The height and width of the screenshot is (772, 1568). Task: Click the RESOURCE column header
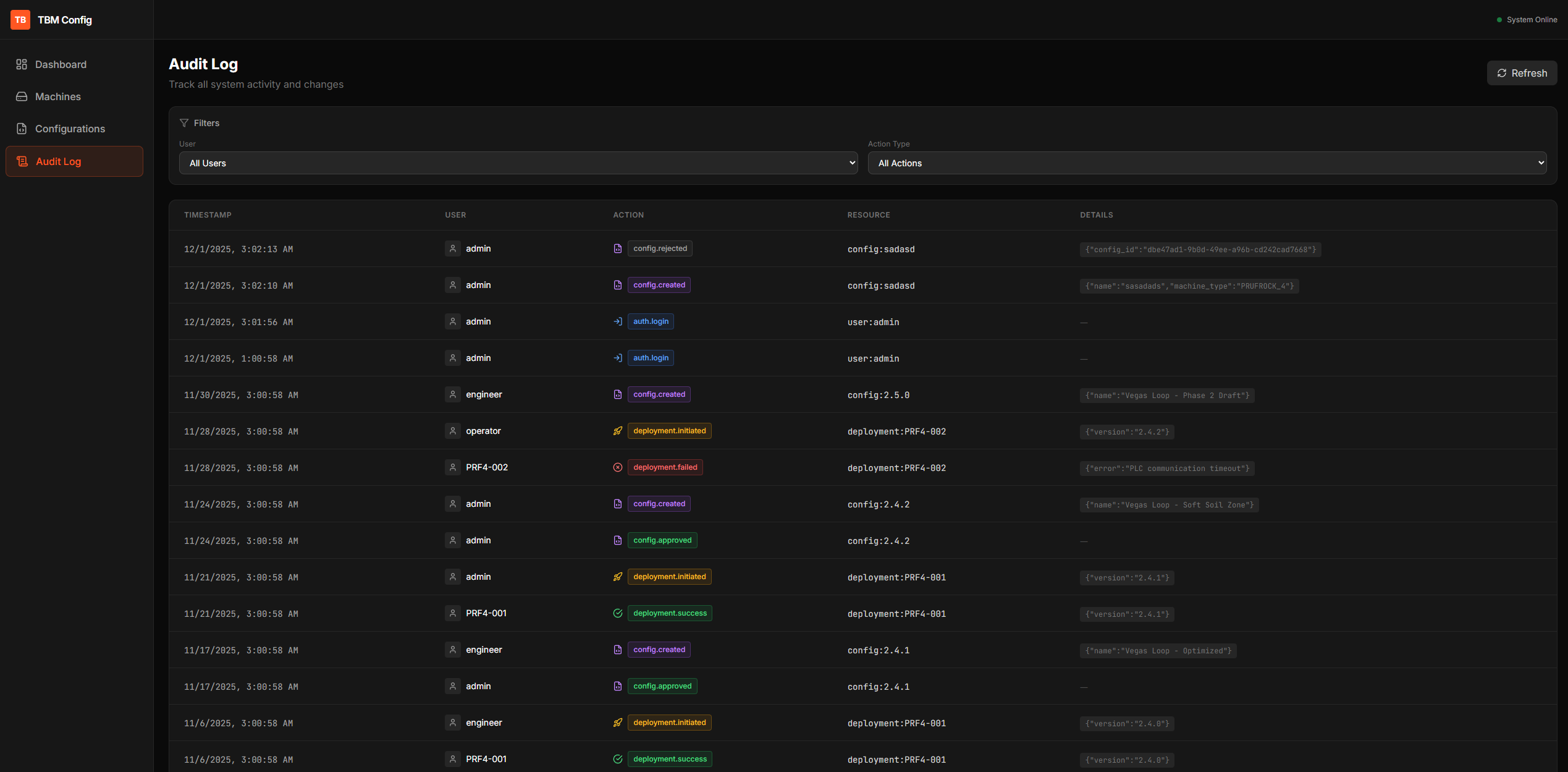click(x=869, y=215)
